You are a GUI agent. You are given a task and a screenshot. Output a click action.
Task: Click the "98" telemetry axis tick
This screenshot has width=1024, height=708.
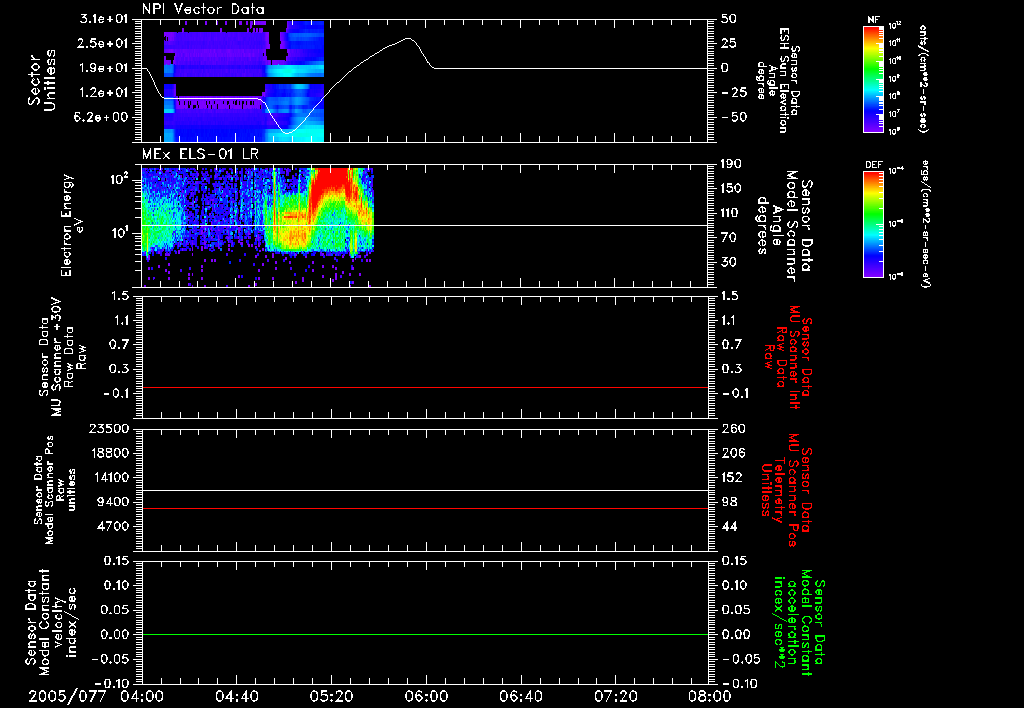[x=729, y=502]
